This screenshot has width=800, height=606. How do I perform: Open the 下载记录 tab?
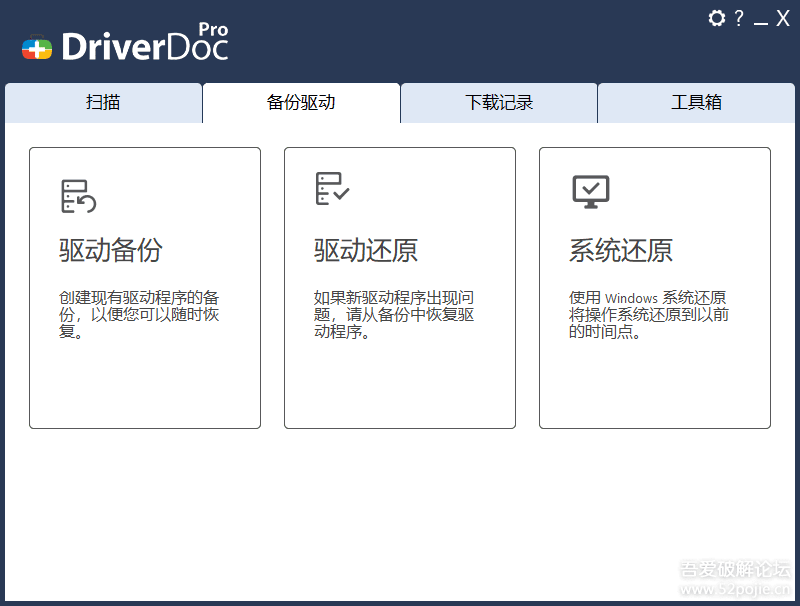click(499, 103)
